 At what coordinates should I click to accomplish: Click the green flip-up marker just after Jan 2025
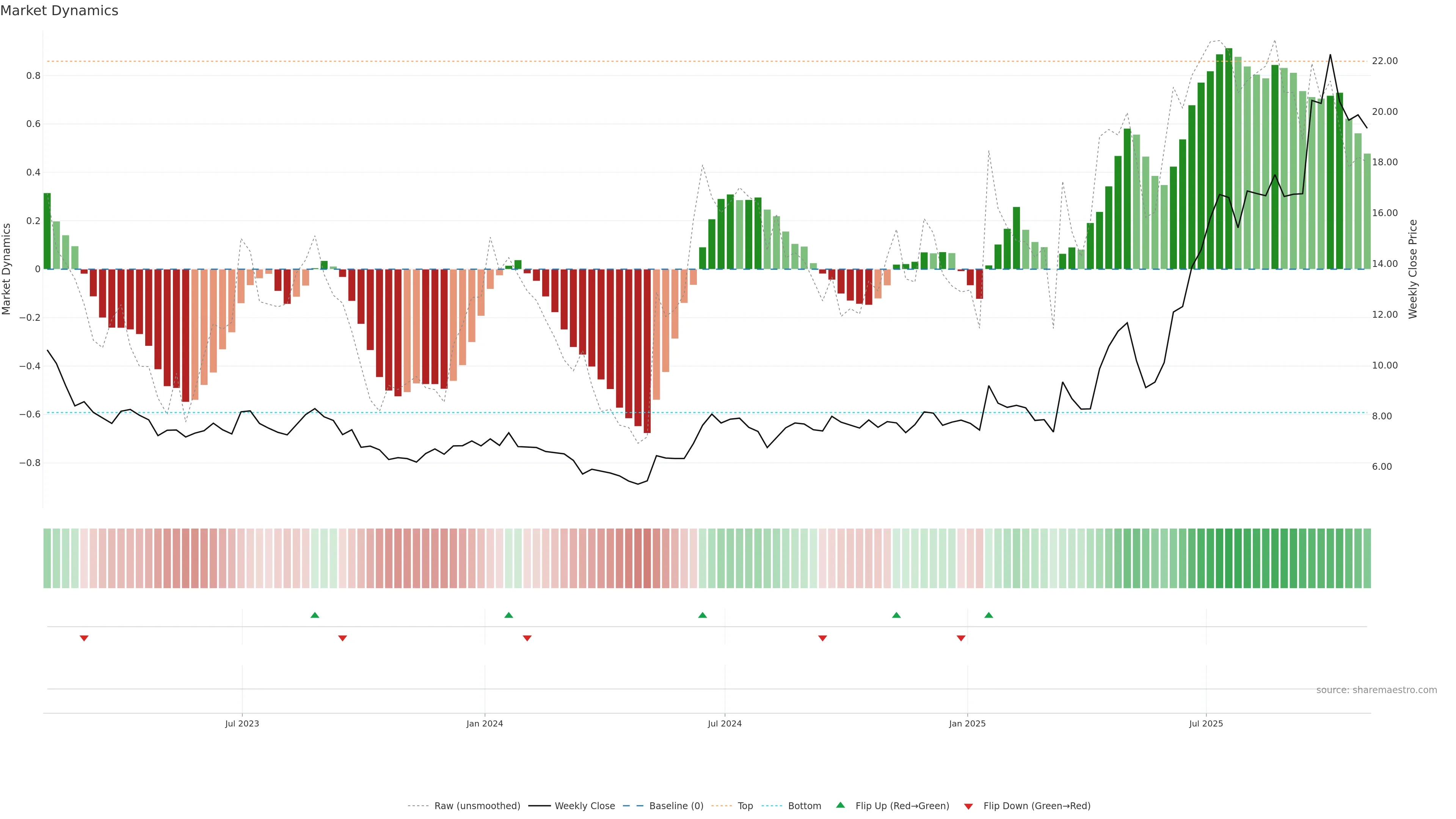tap(988, 615)
